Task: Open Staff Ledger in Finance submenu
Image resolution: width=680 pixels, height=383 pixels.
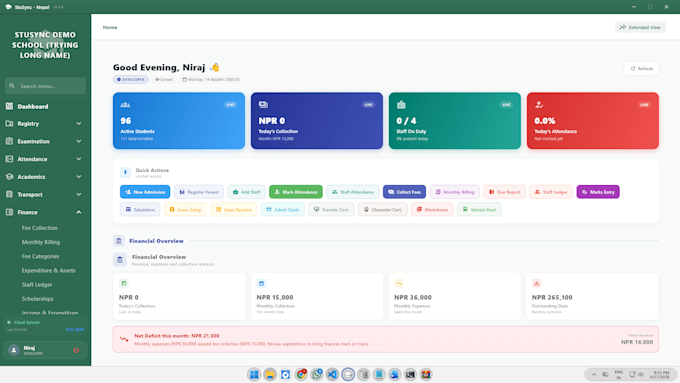Action: 37,285
